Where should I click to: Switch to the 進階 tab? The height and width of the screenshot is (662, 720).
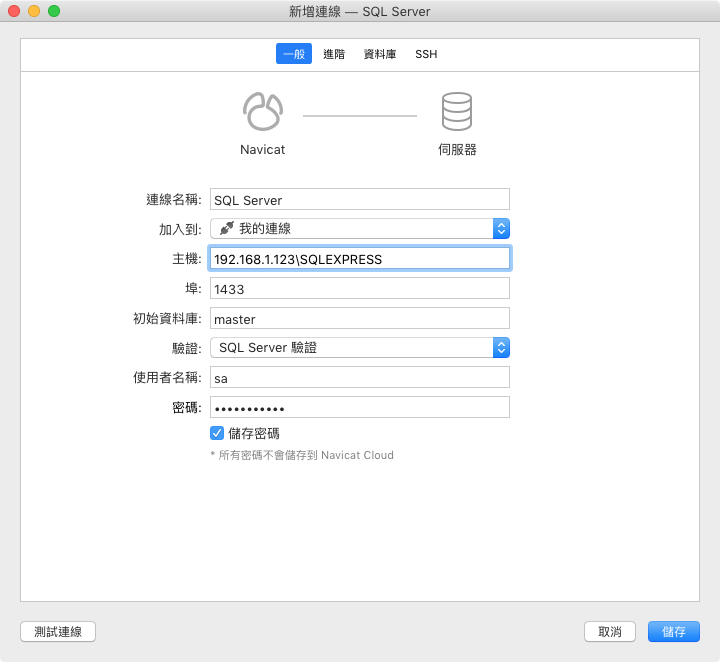point(334,54)
